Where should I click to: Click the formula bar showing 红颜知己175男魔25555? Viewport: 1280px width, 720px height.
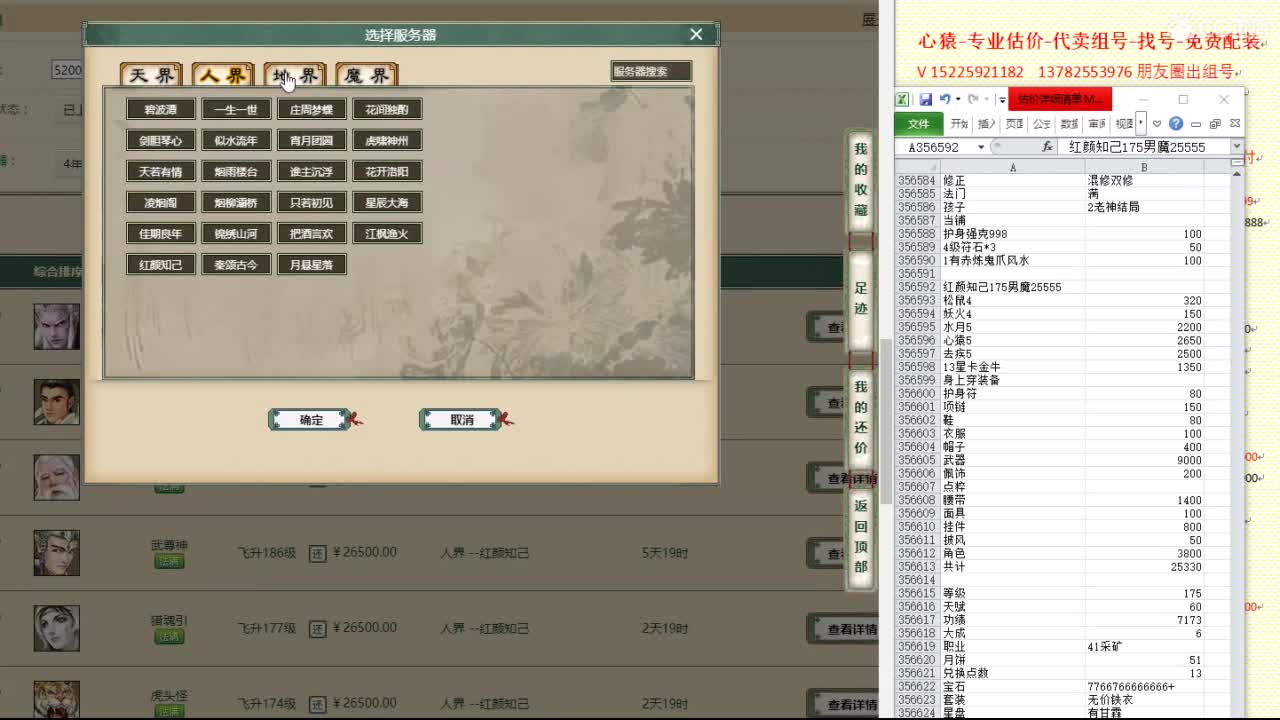click(1145, 147)
